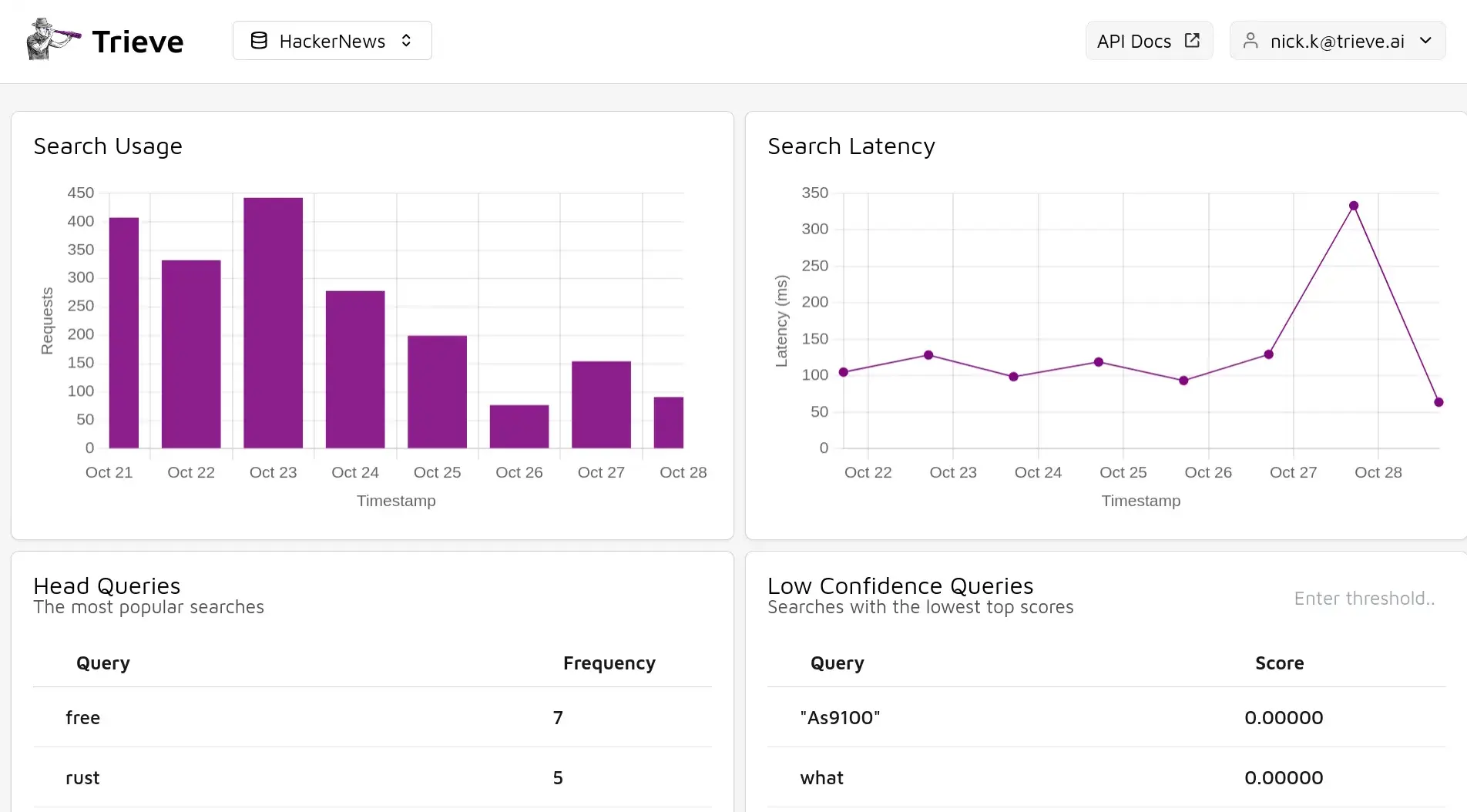
Task: Click the Timestamp axis label under Search Usage
Action: (396, 501)
